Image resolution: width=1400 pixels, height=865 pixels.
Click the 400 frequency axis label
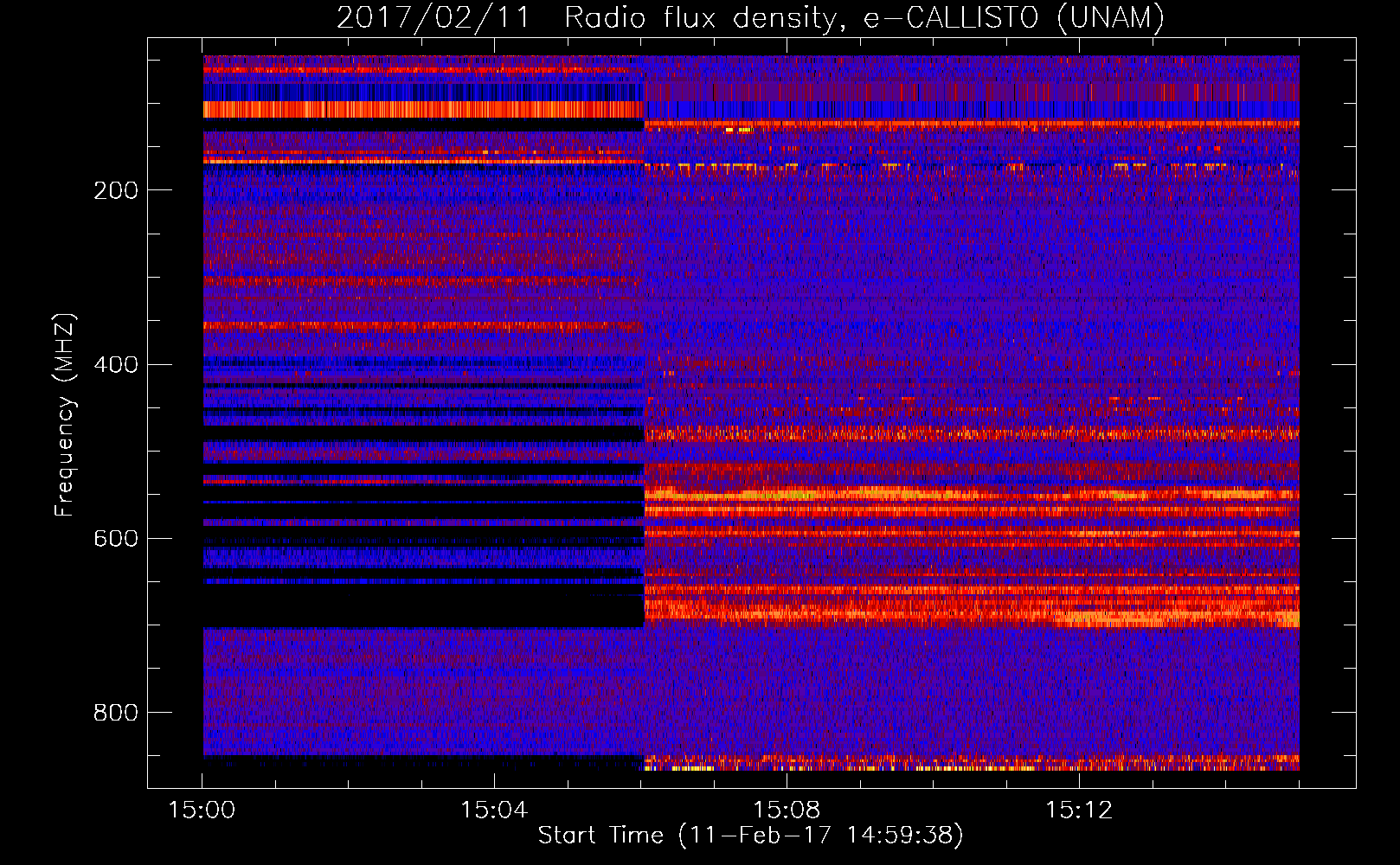coord(116,364)
